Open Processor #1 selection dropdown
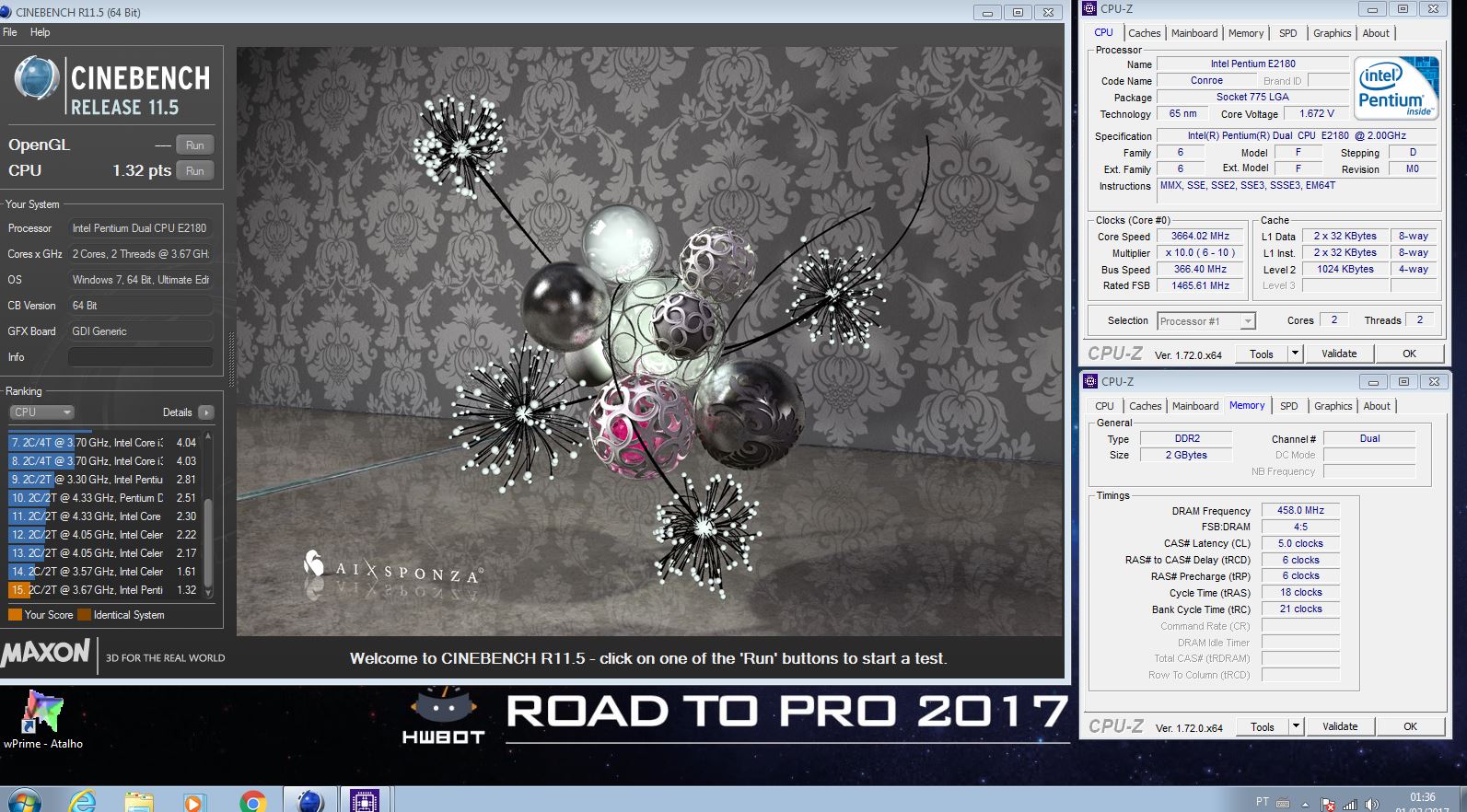The image size is (1467, 812). [1206, 321]
